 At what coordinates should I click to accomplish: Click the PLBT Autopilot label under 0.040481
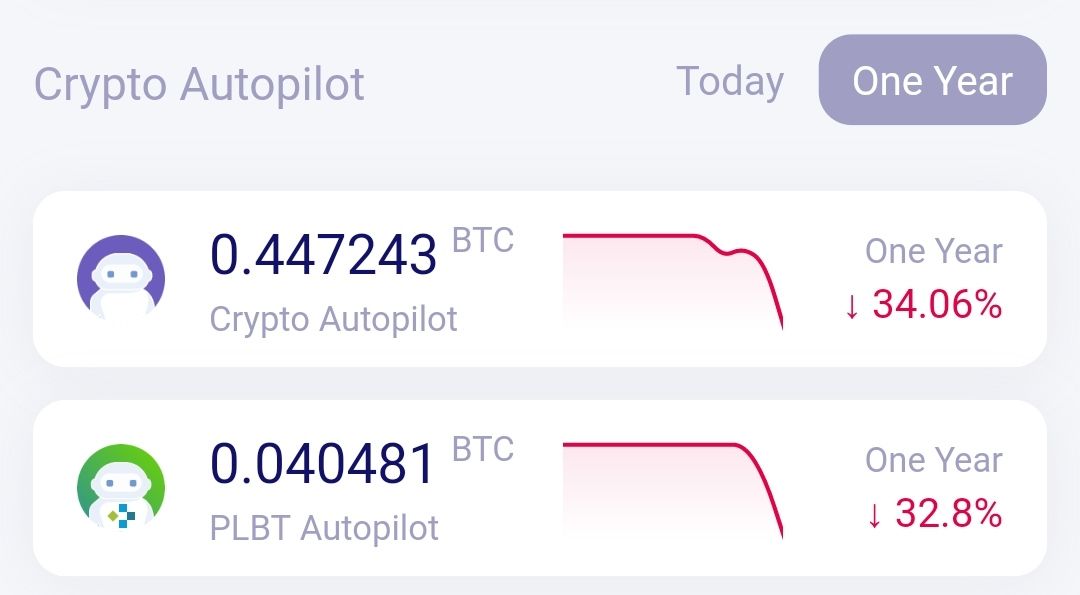click(324, 528)
